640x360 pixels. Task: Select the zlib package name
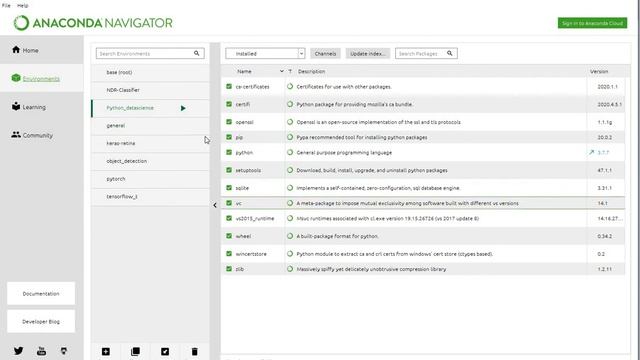[x=240, y=269]
